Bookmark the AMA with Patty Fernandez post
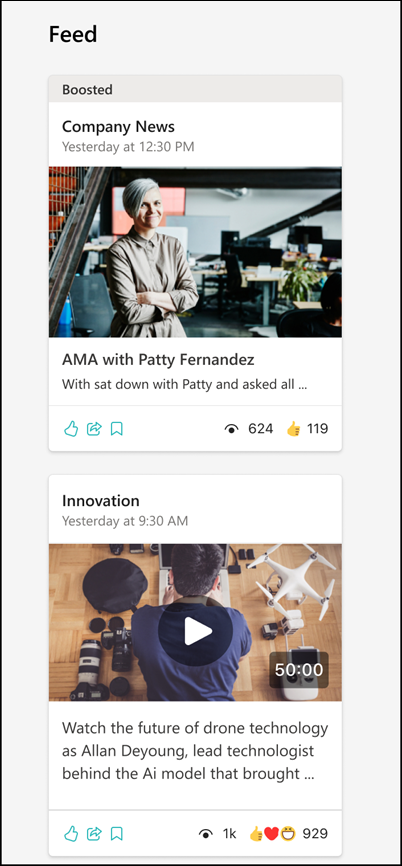Viewport: 402px width, 866px height. (117, 429)
